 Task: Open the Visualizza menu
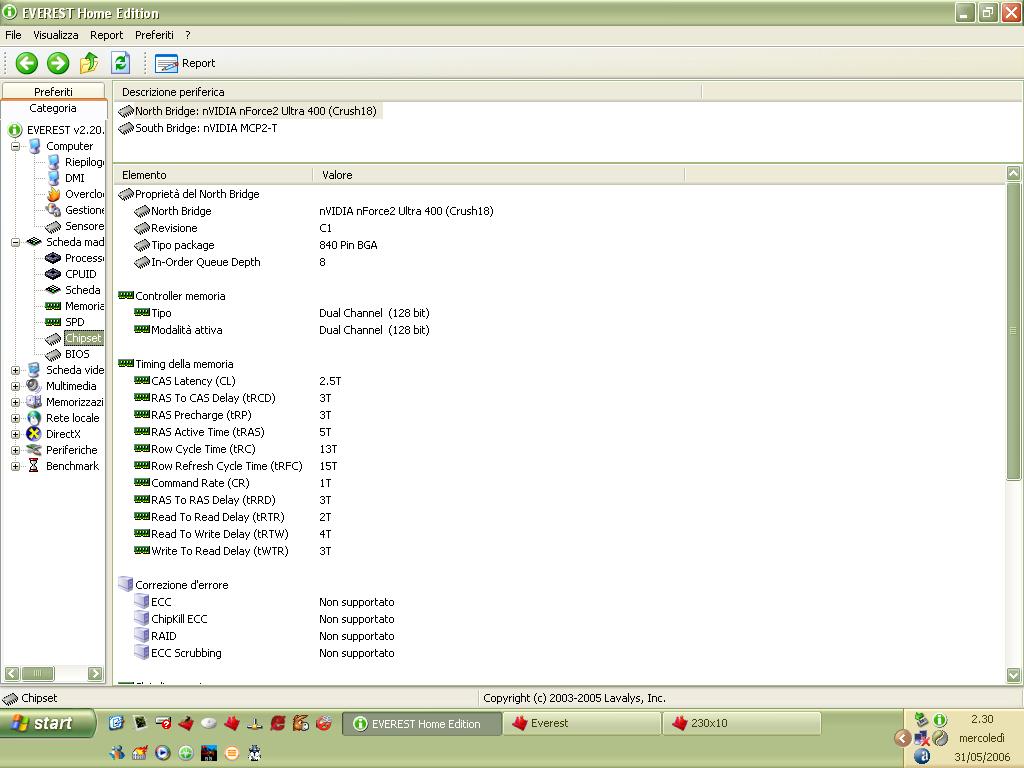[x=56, y=35]
